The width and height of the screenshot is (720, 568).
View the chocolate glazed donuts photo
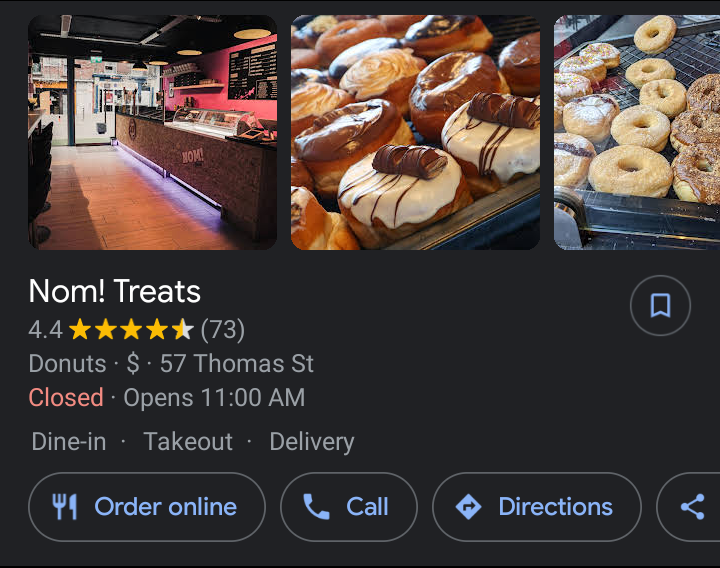[x=416, y=132]
